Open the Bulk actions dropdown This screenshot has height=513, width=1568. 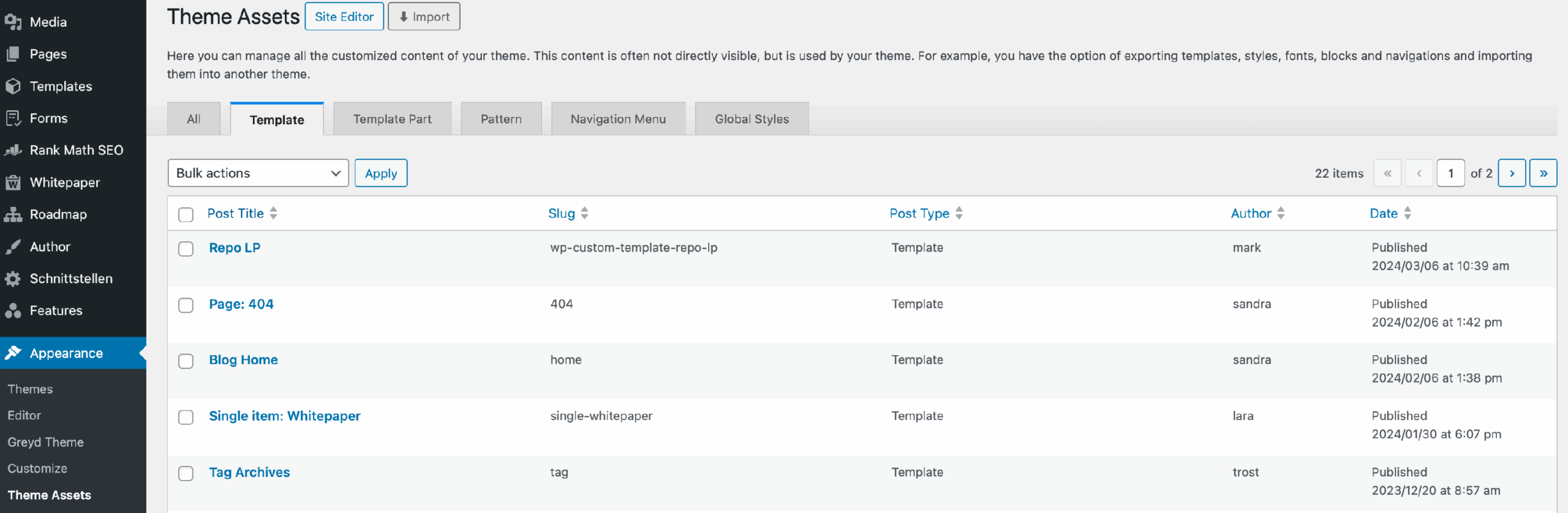258,173
